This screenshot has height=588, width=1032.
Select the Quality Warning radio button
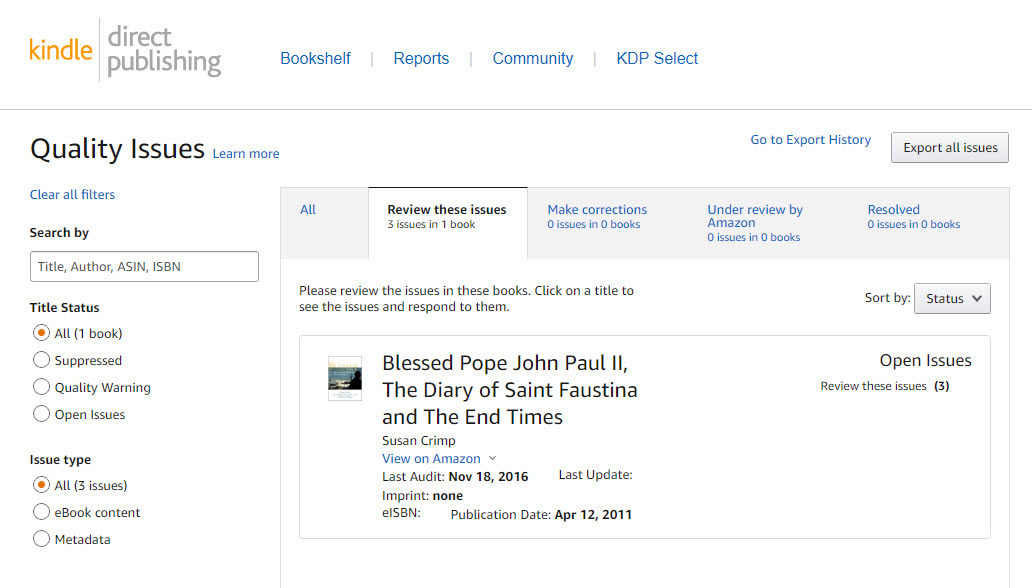[41, 387]
